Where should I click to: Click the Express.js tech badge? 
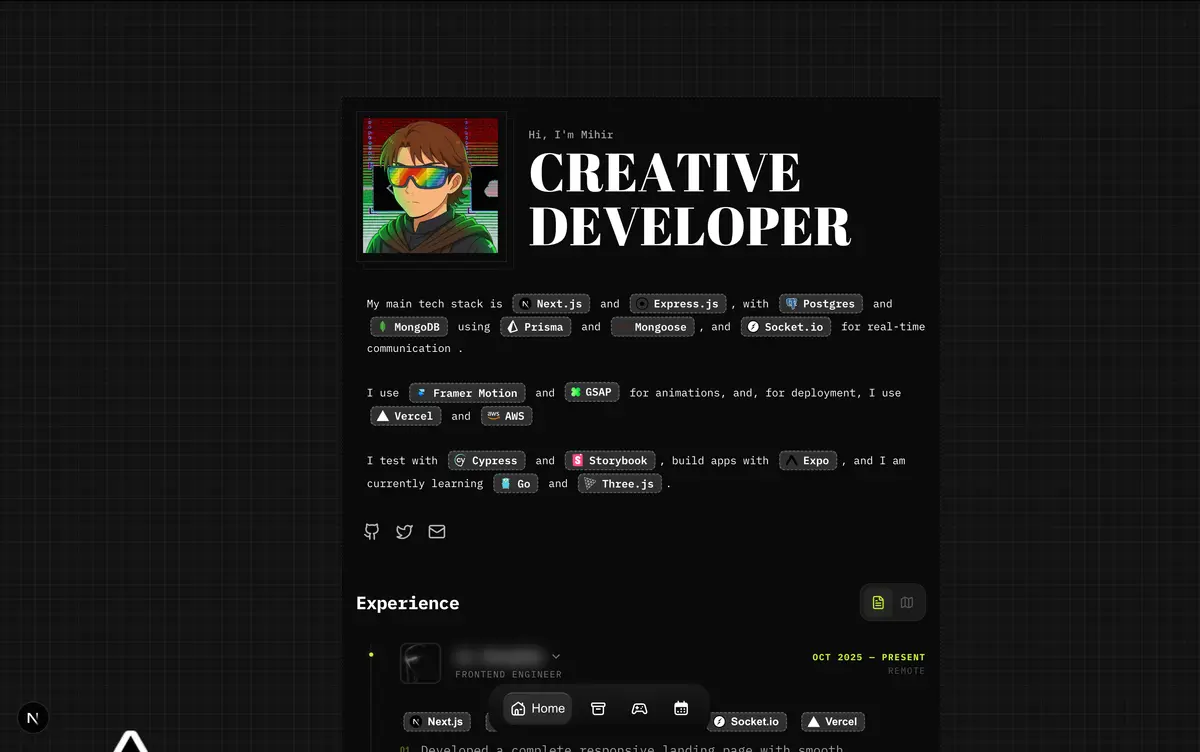tap(678, 304)
